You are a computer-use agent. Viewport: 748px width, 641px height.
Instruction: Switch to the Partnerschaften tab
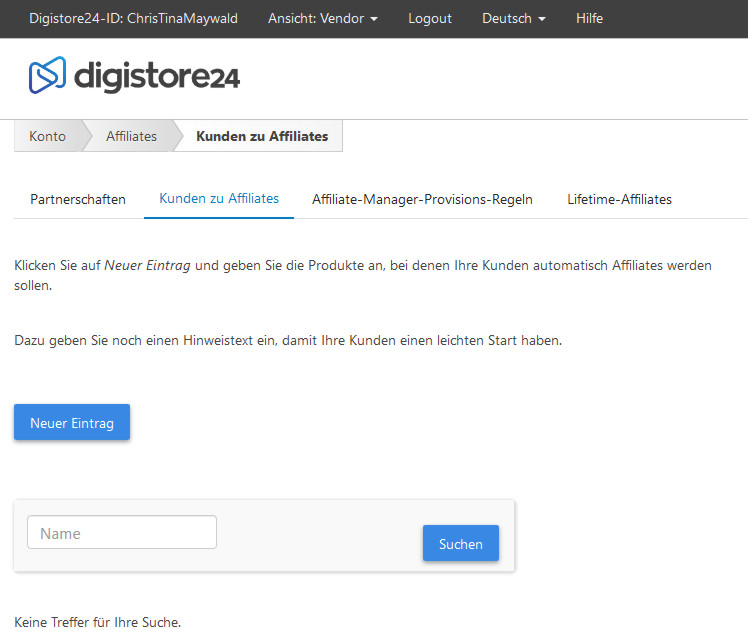click(x=78, y=199)
